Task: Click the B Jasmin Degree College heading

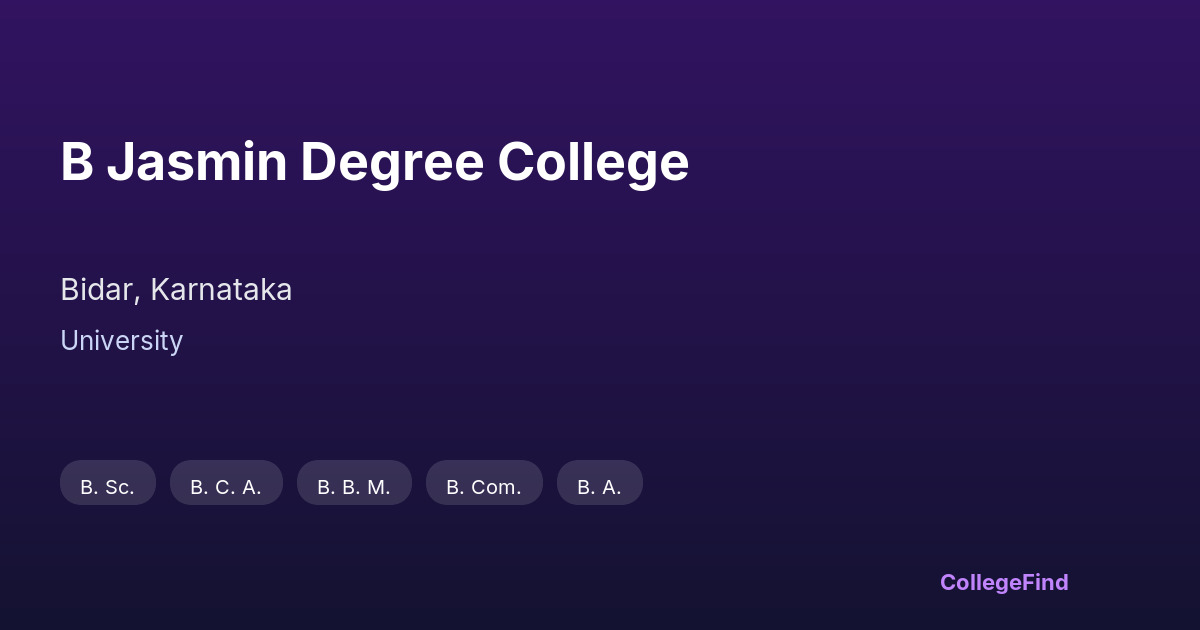Action: pyautogui.click(x=374, y=162)
